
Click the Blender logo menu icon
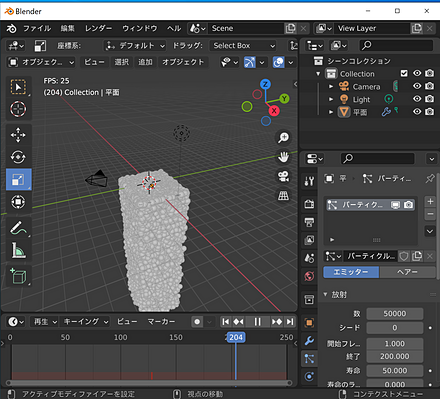(x=11, y=29)
